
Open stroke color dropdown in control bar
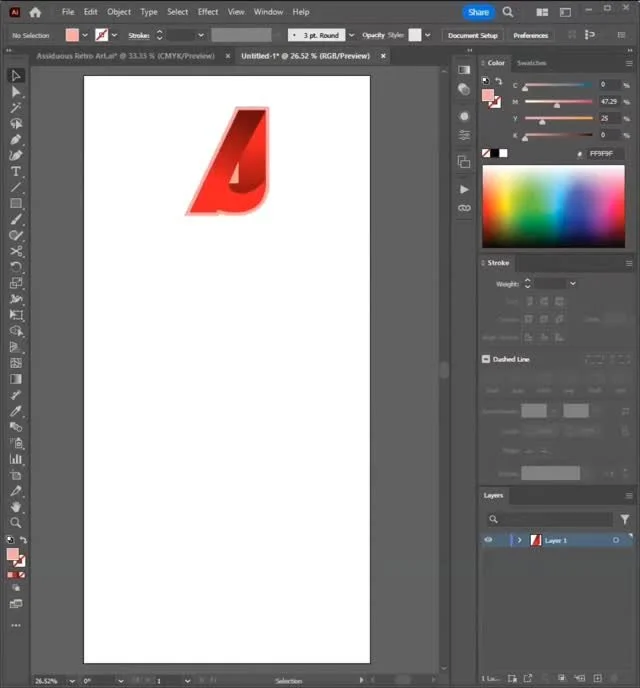tap(114, 35)
